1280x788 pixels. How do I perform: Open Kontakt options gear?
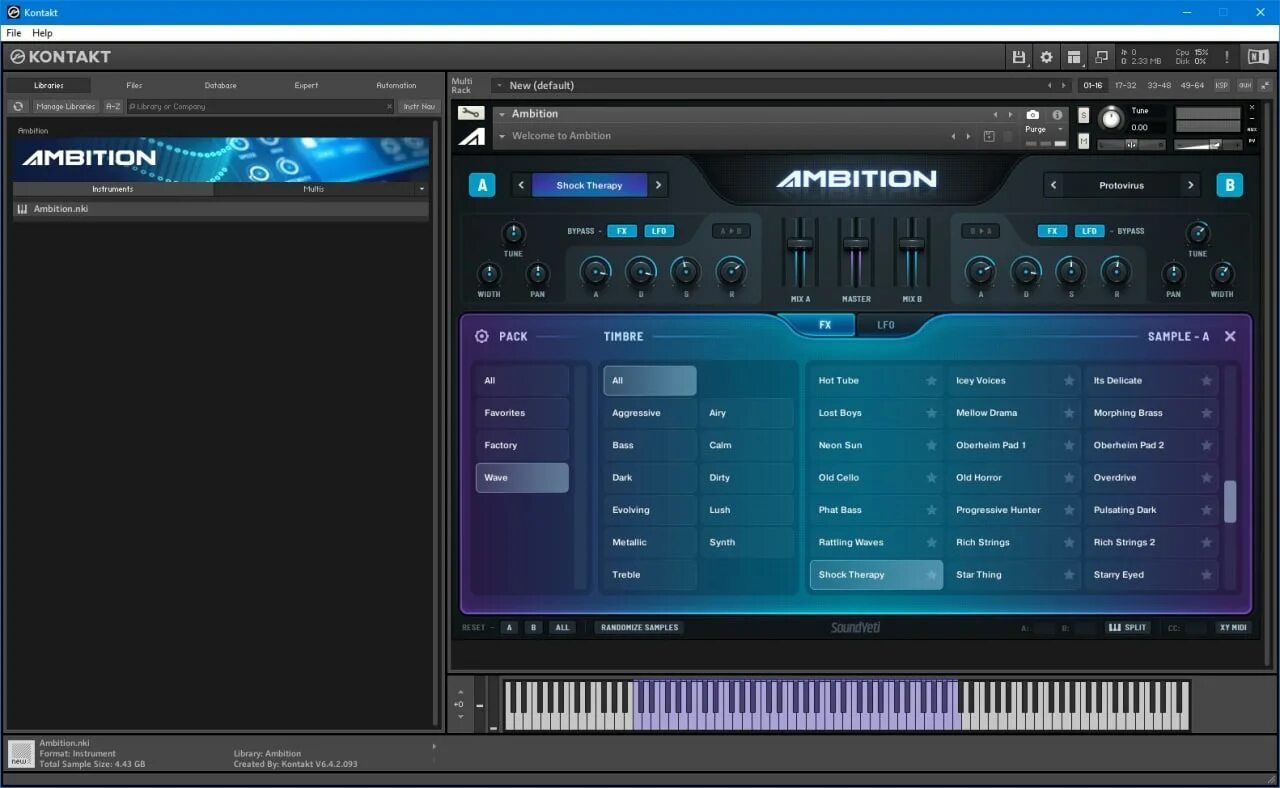coord(1046,57)
